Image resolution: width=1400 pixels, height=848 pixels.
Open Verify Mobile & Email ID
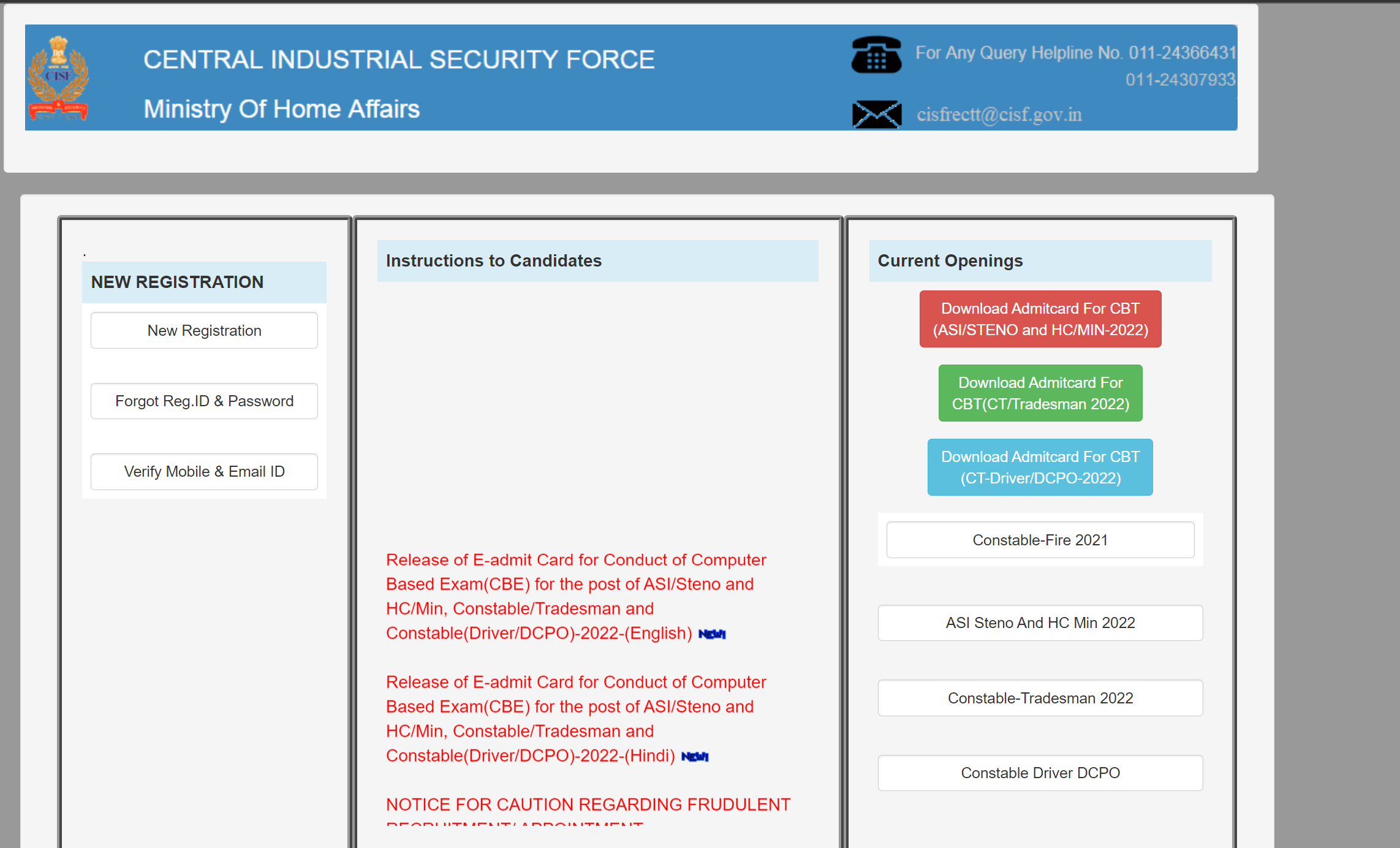204,471
